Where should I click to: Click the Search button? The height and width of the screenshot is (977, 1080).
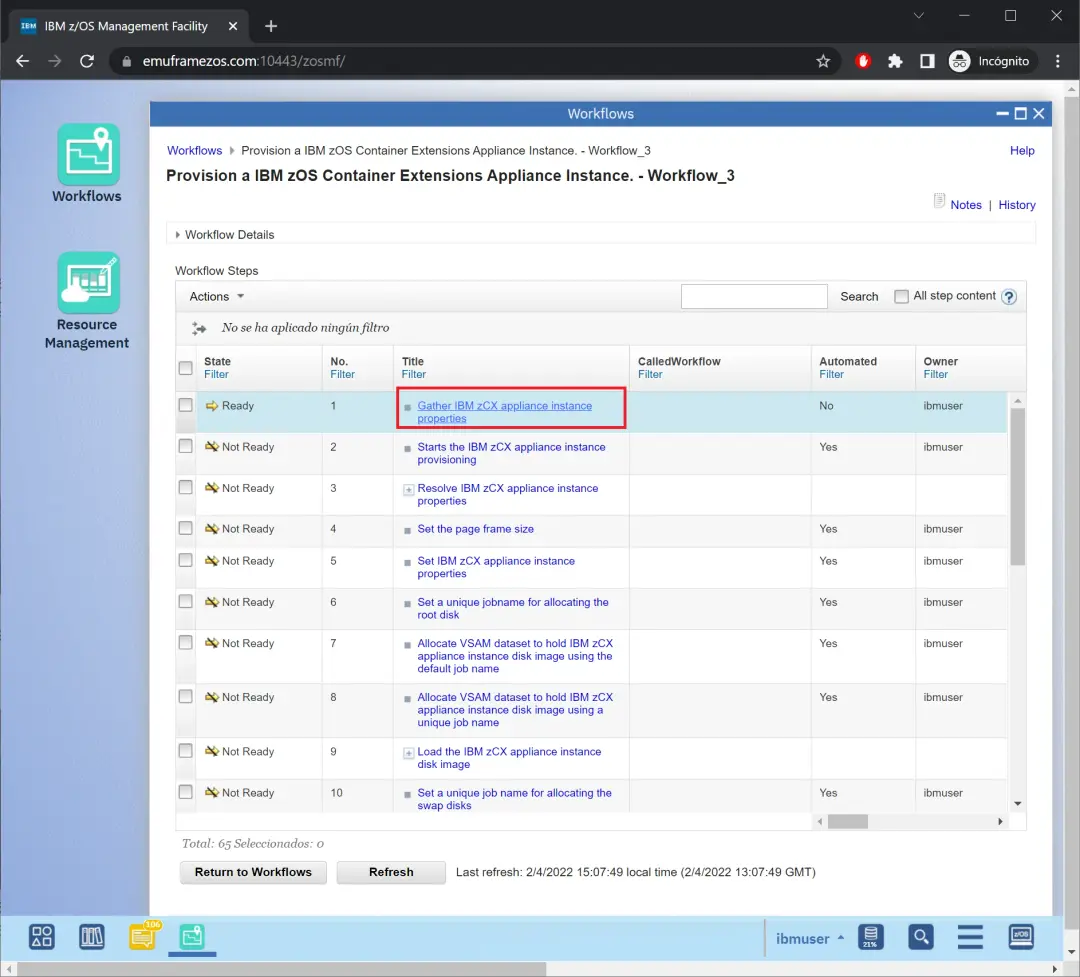[x=859, y=297]
